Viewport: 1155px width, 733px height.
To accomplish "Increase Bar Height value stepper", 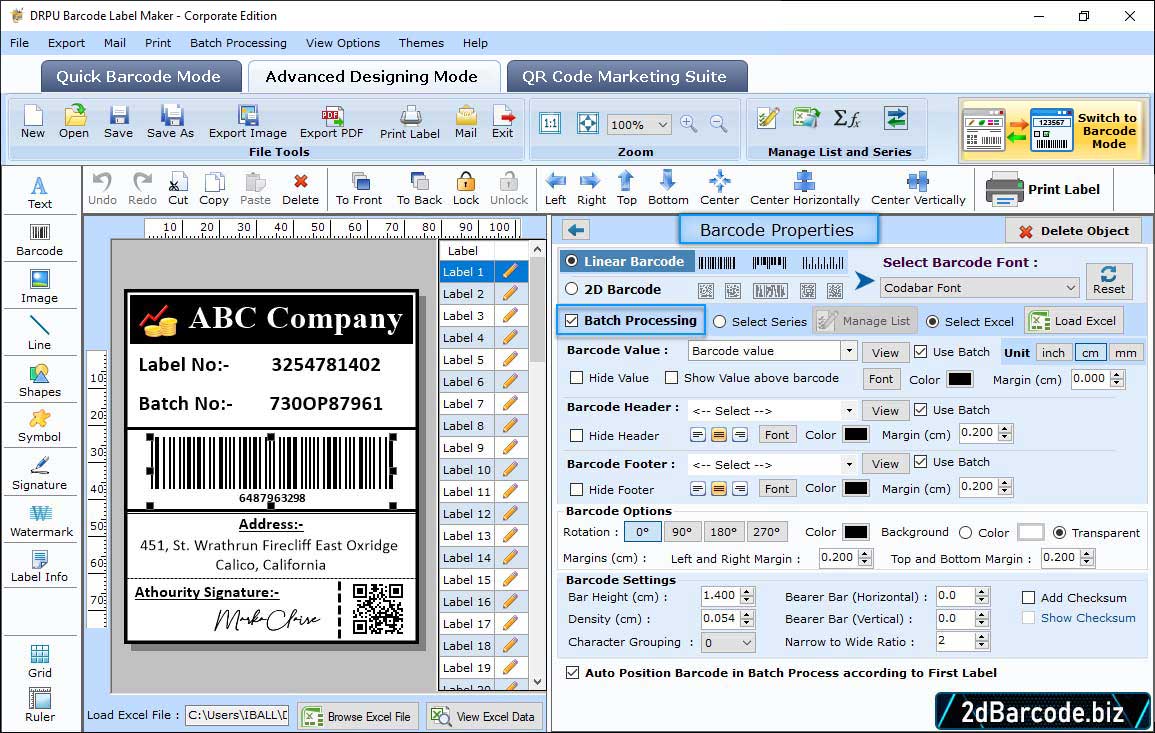I will (748, 592).
